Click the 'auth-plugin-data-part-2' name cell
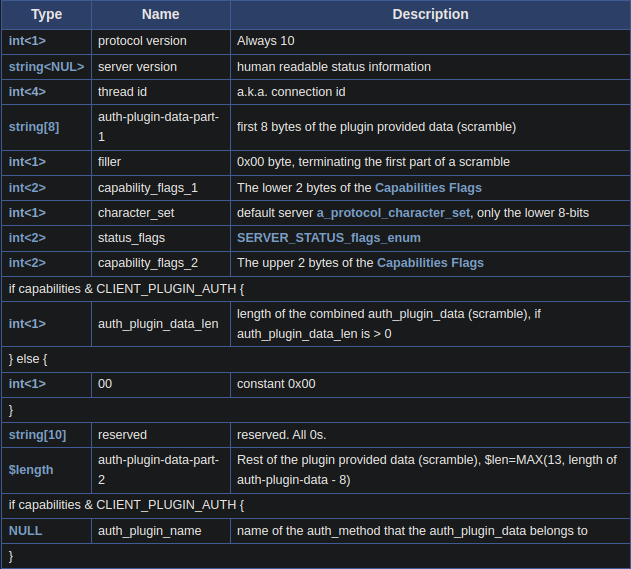 (161, 470)
